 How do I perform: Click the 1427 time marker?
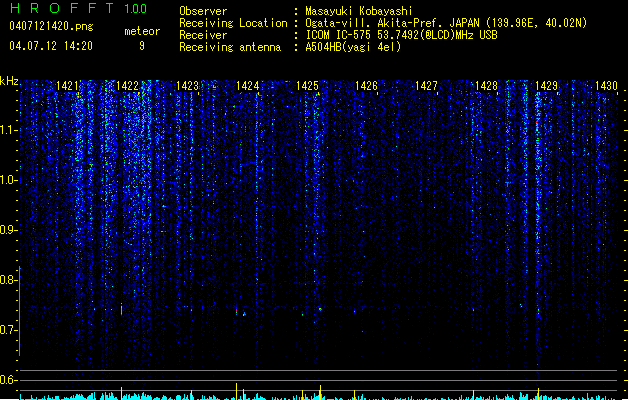pyautogui.click(x=426, y=86)
